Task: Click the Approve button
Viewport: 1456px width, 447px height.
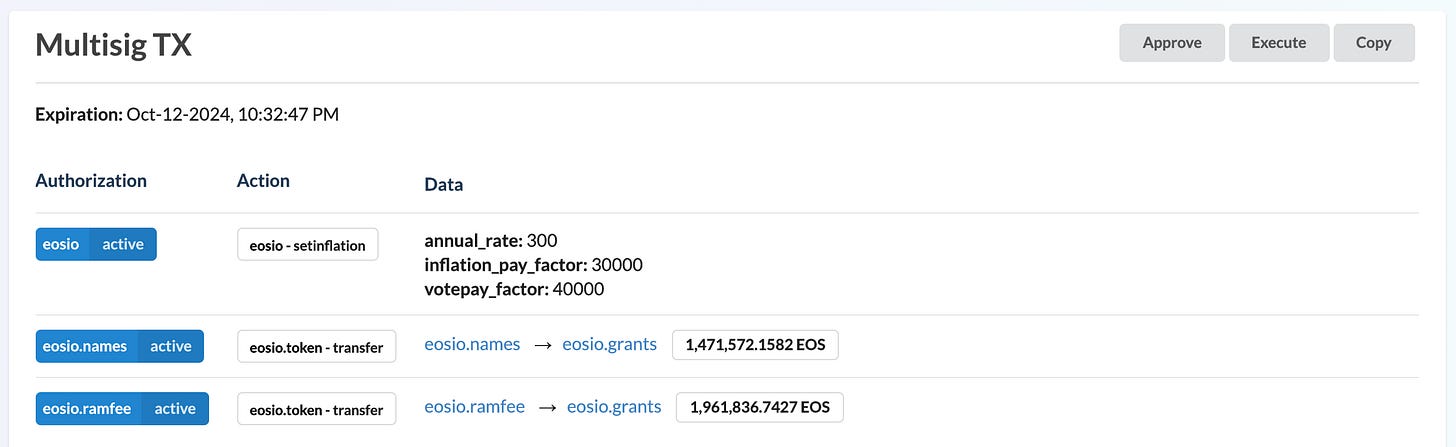Action: click(1171, 43)
